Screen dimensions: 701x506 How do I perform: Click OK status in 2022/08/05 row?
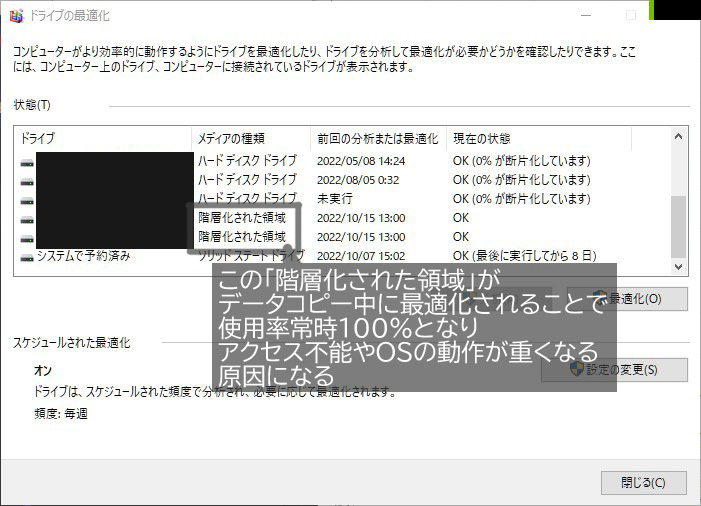pyautogui.click(x=521, y=180)
